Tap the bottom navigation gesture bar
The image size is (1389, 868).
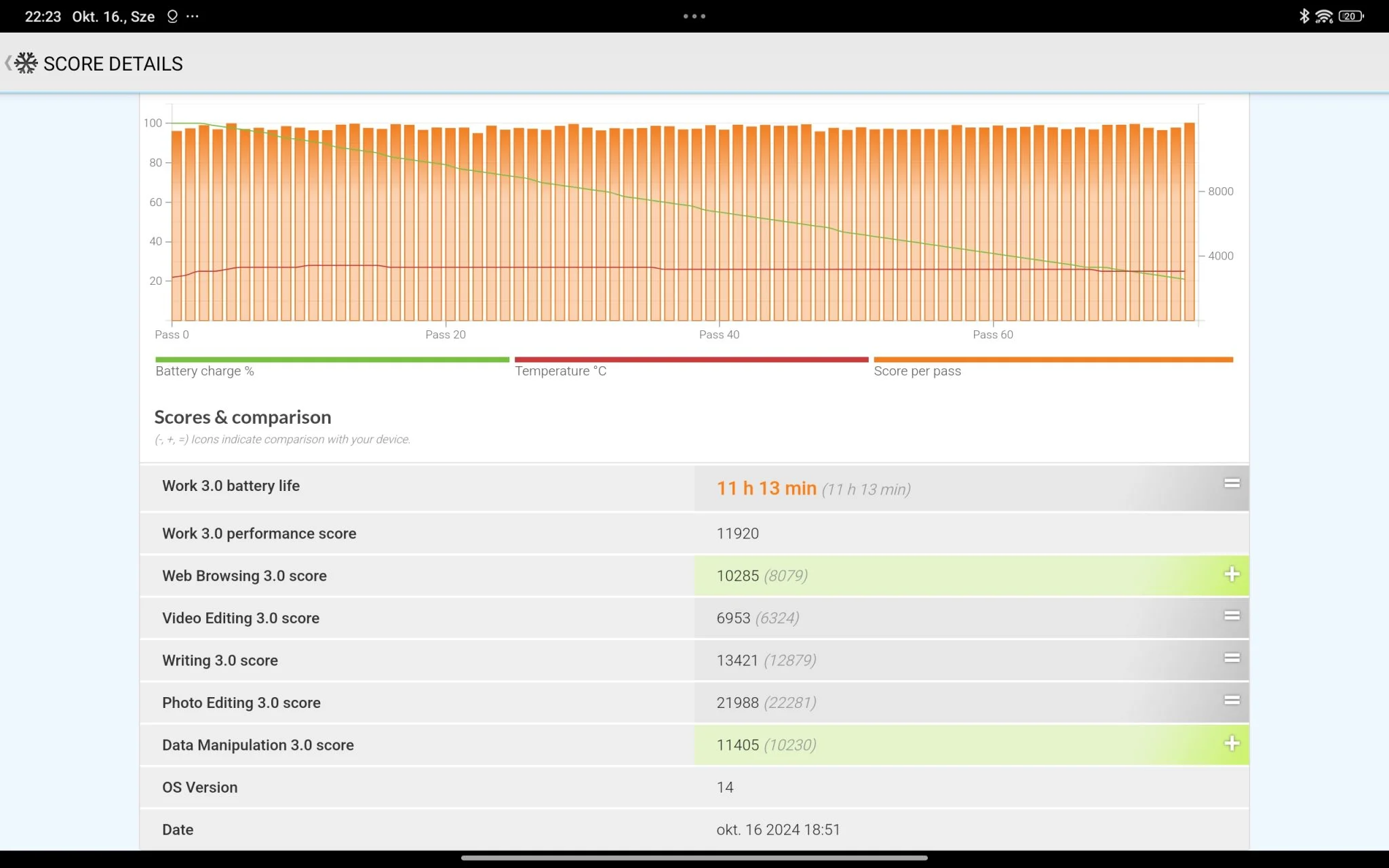tap(694, 858)
